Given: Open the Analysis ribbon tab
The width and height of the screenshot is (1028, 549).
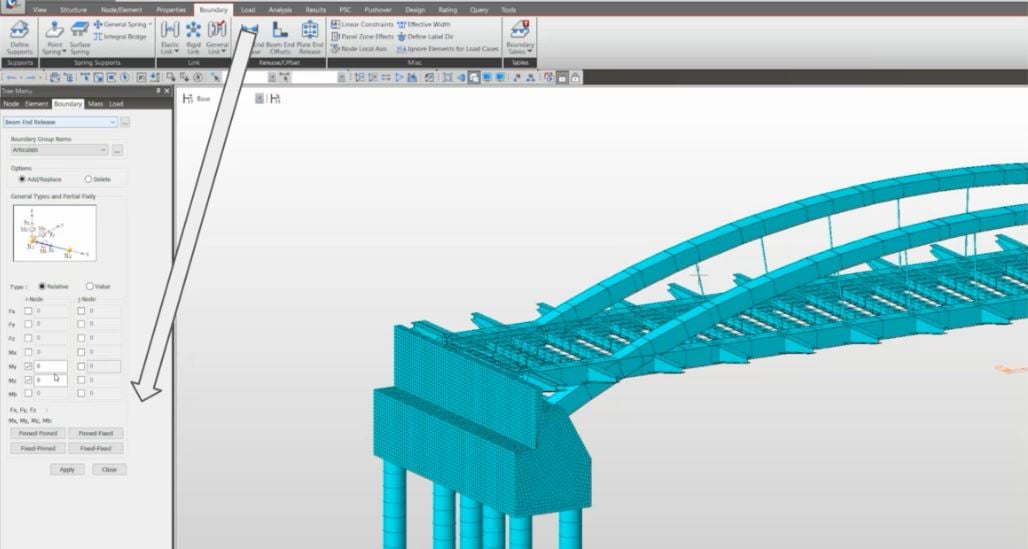Looking at the screenshot, I should [280, 10].
